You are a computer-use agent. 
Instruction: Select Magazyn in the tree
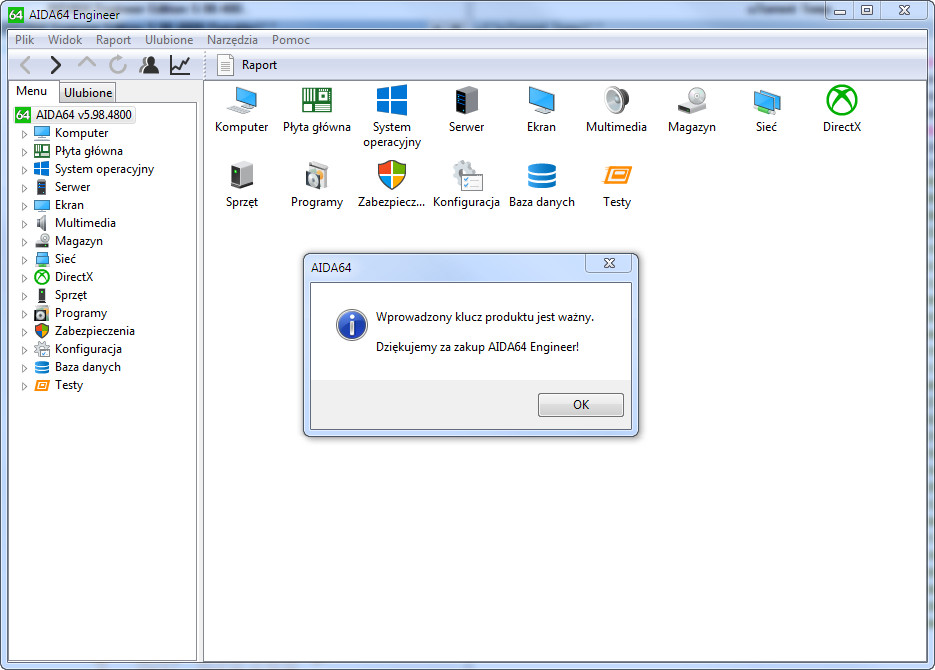click(79, 241)
